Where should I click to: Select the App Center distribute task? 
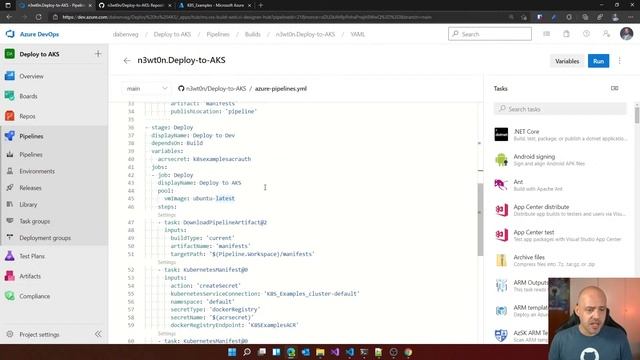coord(561,210)
